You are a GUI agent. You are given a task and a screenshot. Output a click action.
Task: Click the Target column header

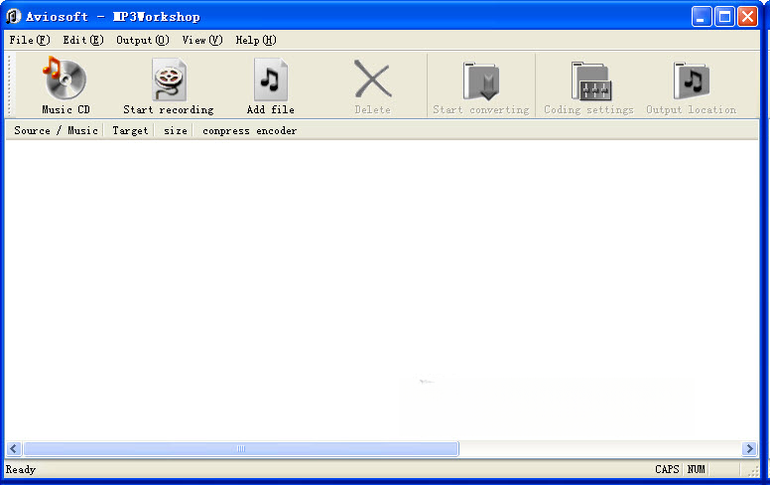pos(130,131)
